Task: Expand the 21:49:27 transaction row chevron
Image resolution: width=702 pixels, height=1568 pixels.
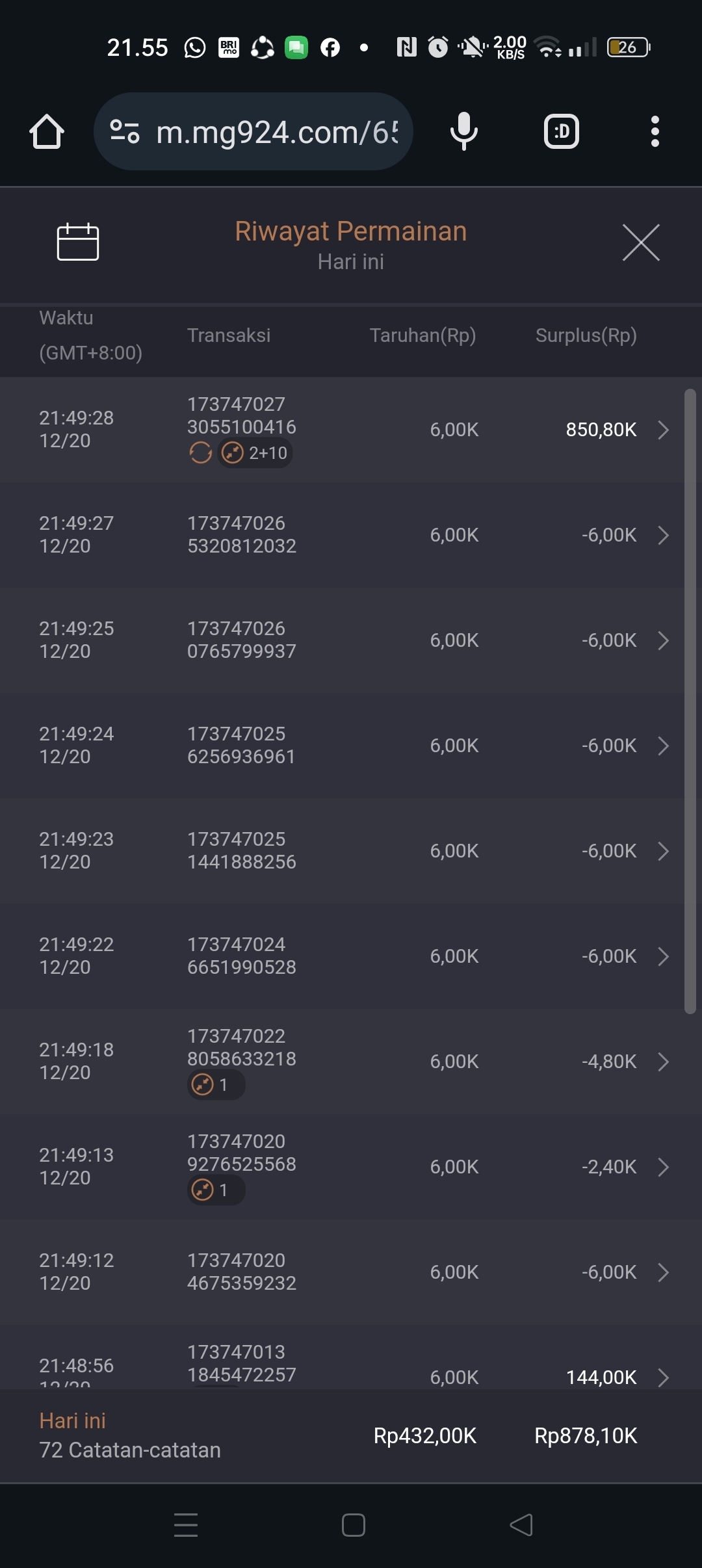Action: point(663,535)
